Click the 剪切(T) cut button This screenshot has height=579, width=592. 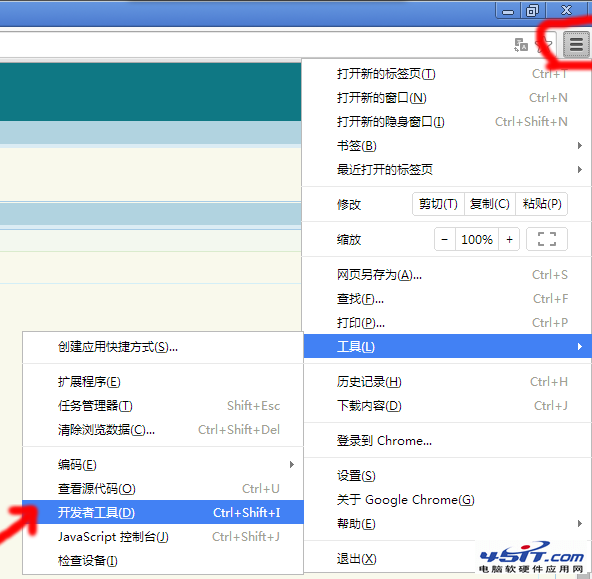click(438, 204)
